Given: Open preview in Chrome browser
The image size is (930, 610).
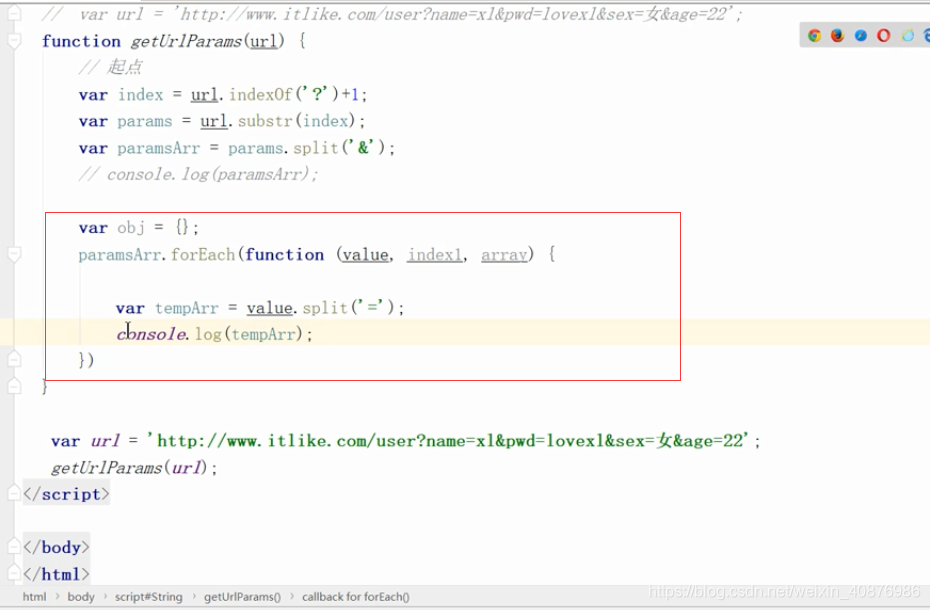Looking at the screenshot, I should tap(814, 36).
